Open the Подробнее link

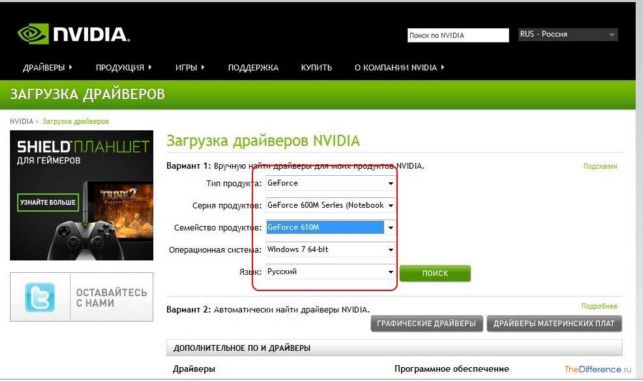coord(599,306)
